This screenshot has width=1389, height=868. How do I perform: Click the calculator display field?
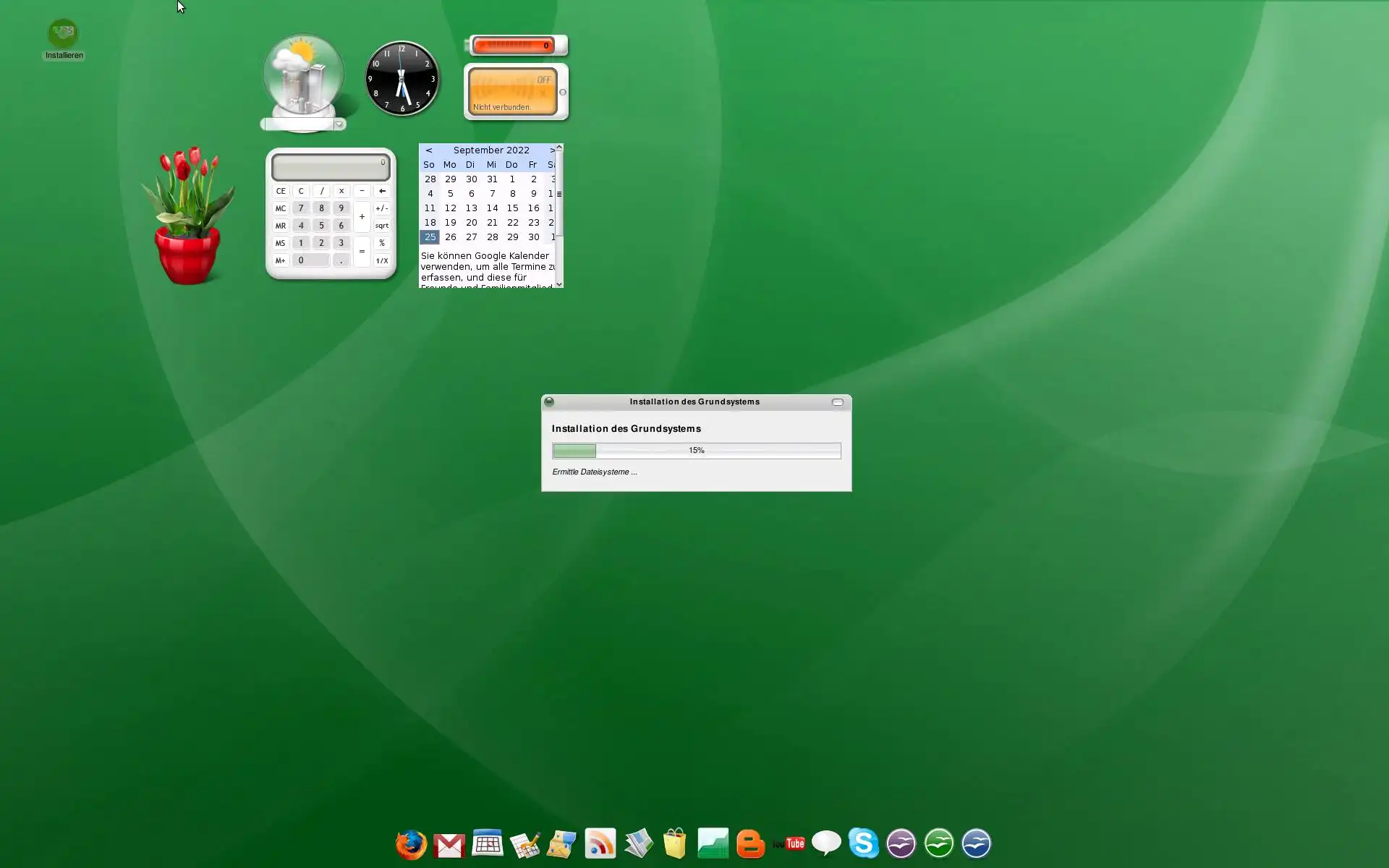331,167
